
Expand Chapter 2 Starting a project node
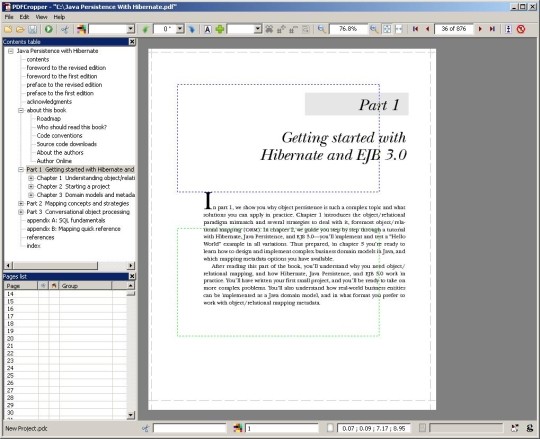[31, 187]
